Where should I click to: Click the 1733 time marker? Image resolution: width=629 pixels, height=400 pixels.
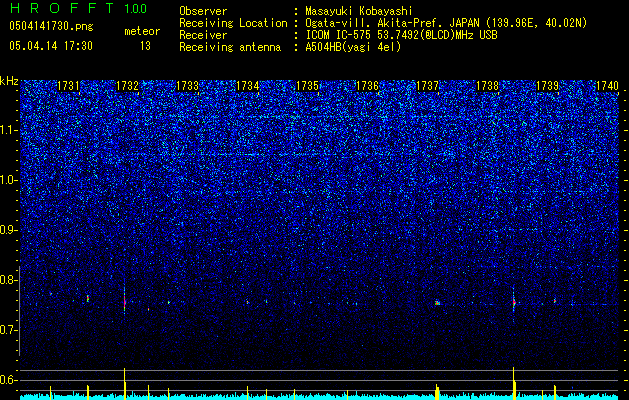(187, 86)
